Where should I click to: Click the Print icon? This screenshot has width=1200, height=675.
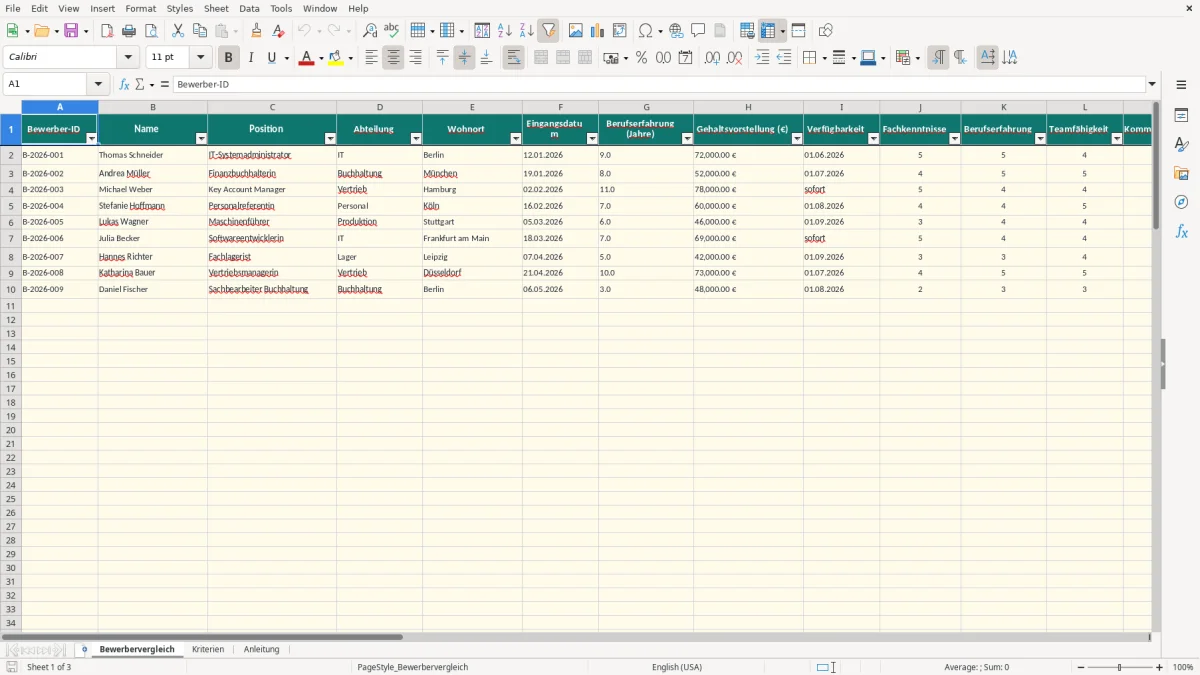coord(129,31)
